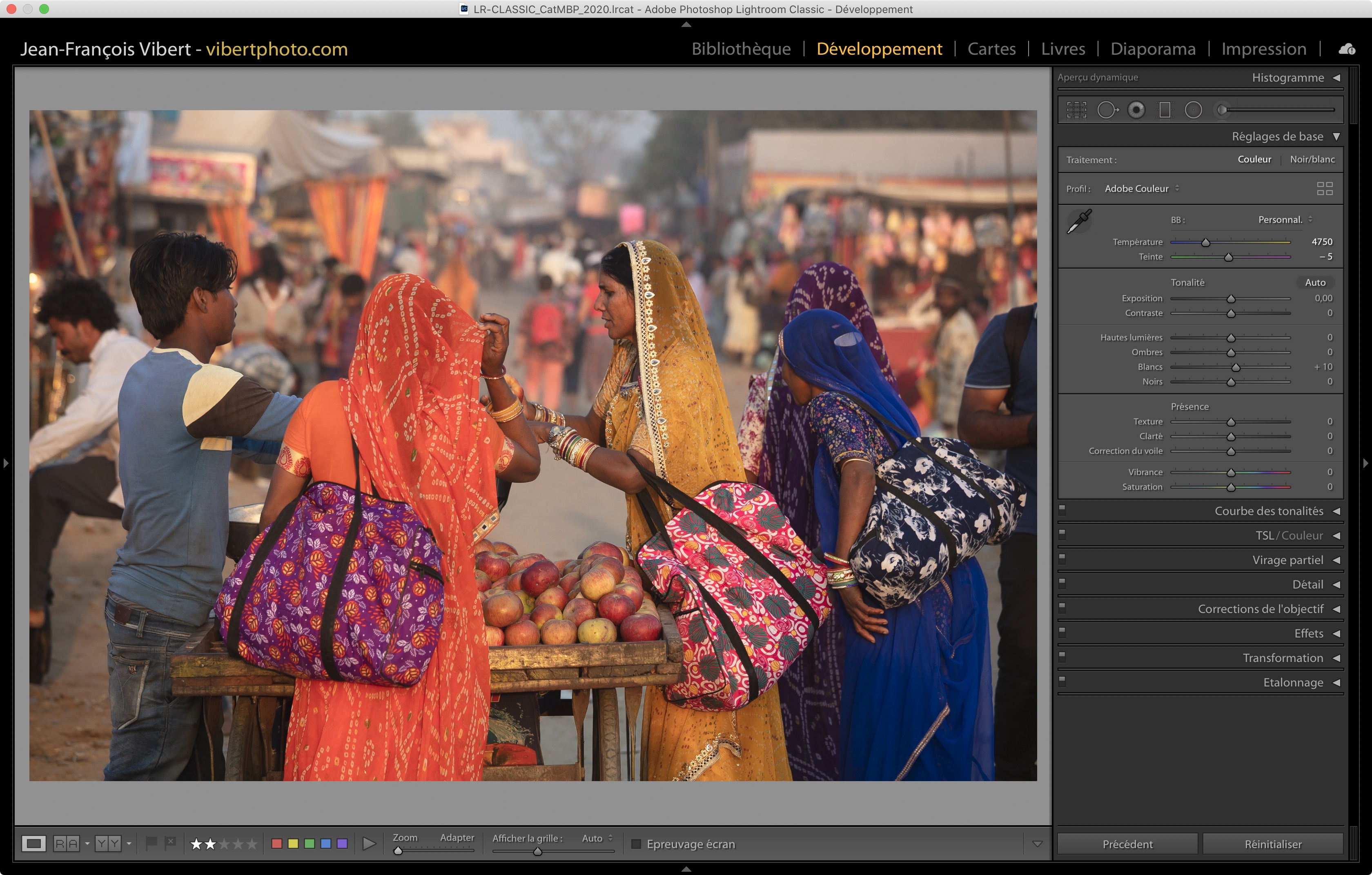Open the BB Personnal. white balance dropdown
Image resolution: width=1372 pixels, height=875 pixels.
click(1284, 220)
